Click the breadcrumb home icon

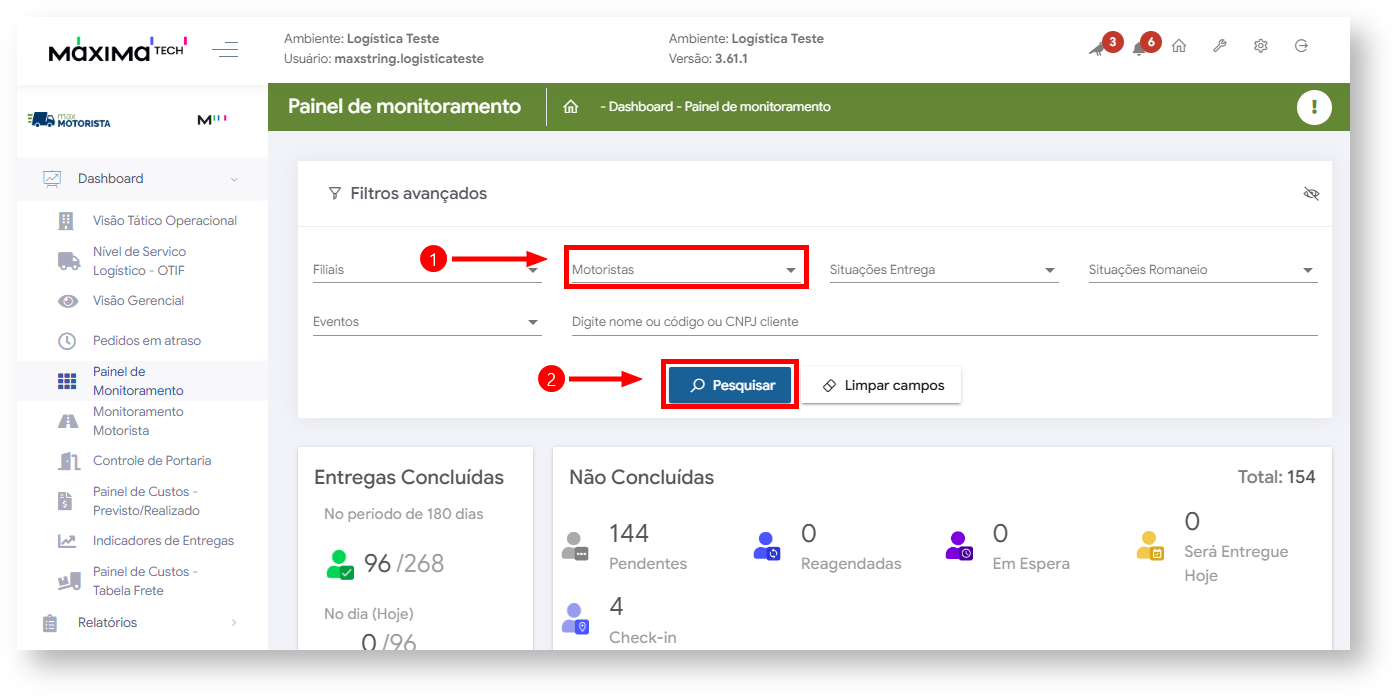[x=571, y=107]
